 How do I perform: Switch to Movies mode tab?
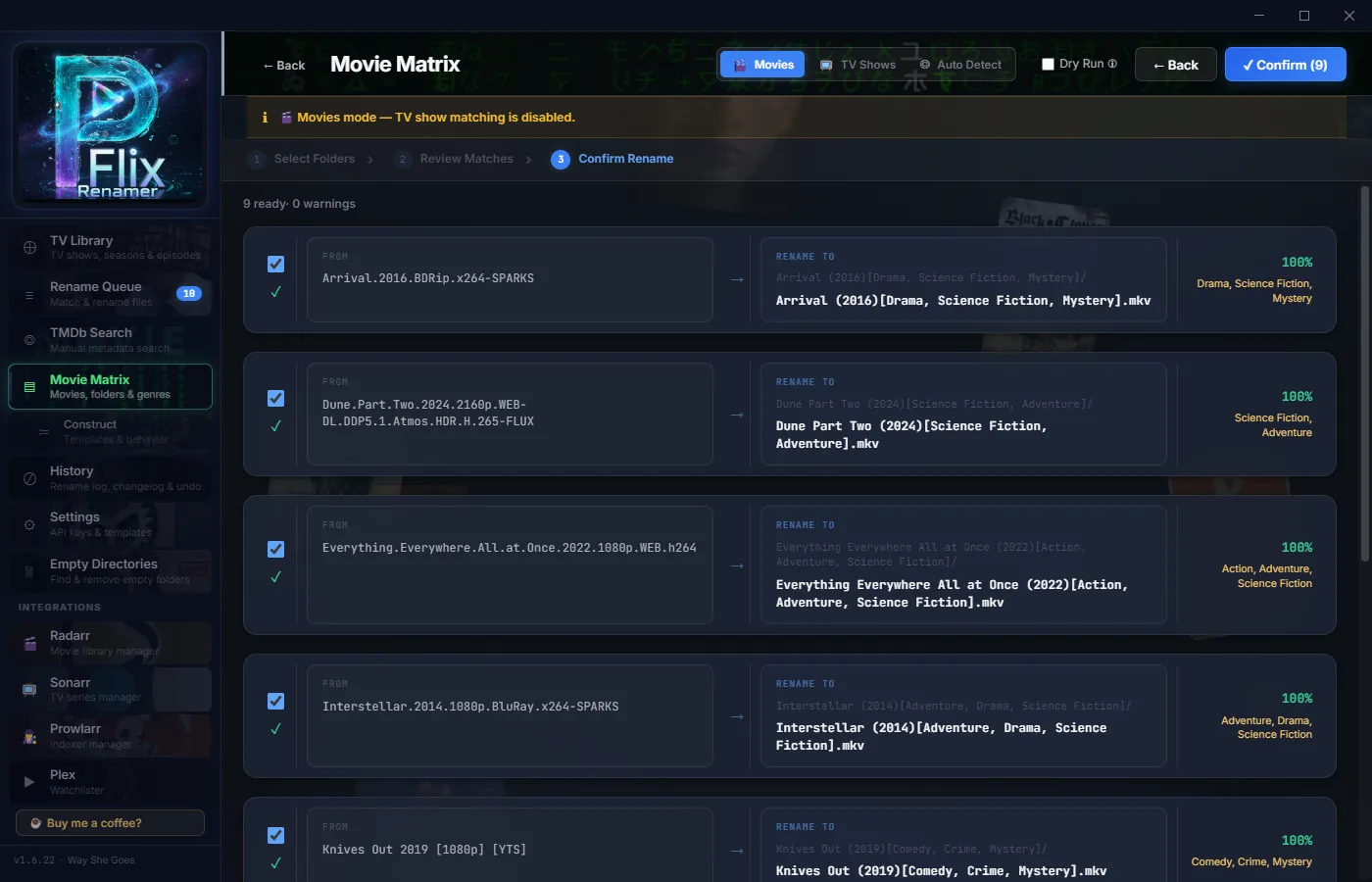[763, 65]
